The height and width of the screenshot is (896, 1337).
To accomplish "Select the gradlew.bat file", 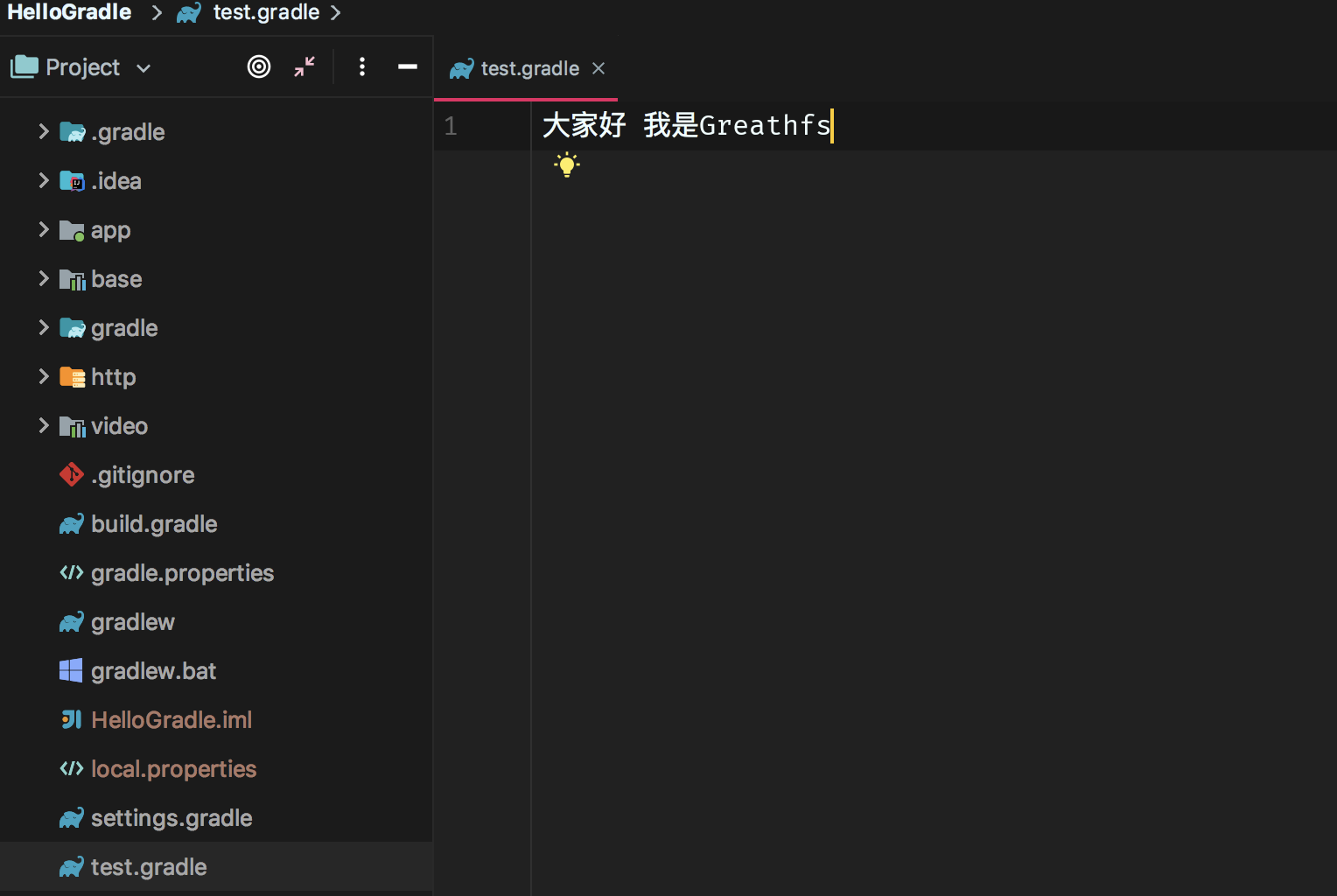I will pos(153,671).
